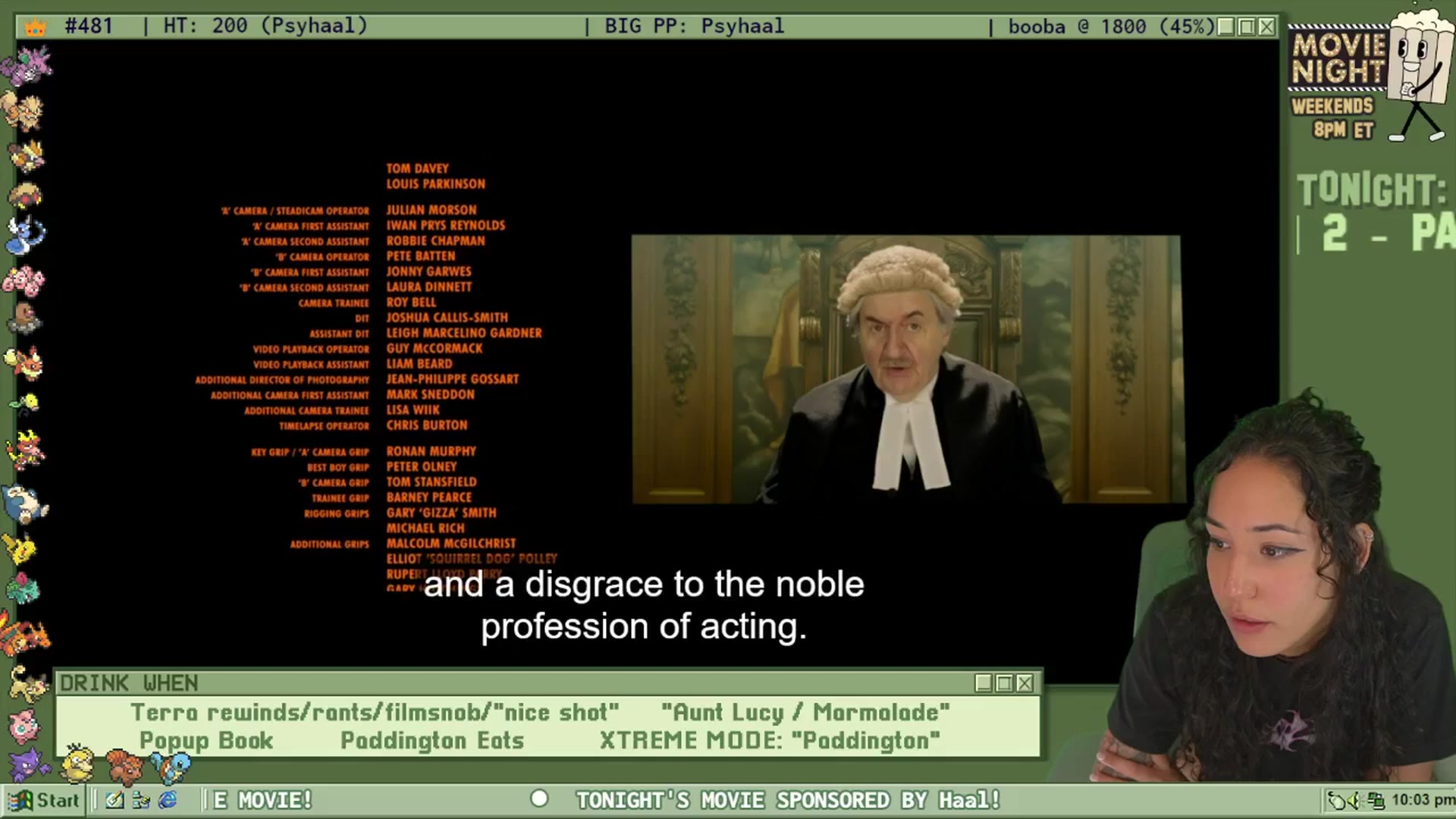Click the 'WEEKENDS 8PM ET' banner text
Viewport: 1456px width, 819px height.
click(1333, 118)
